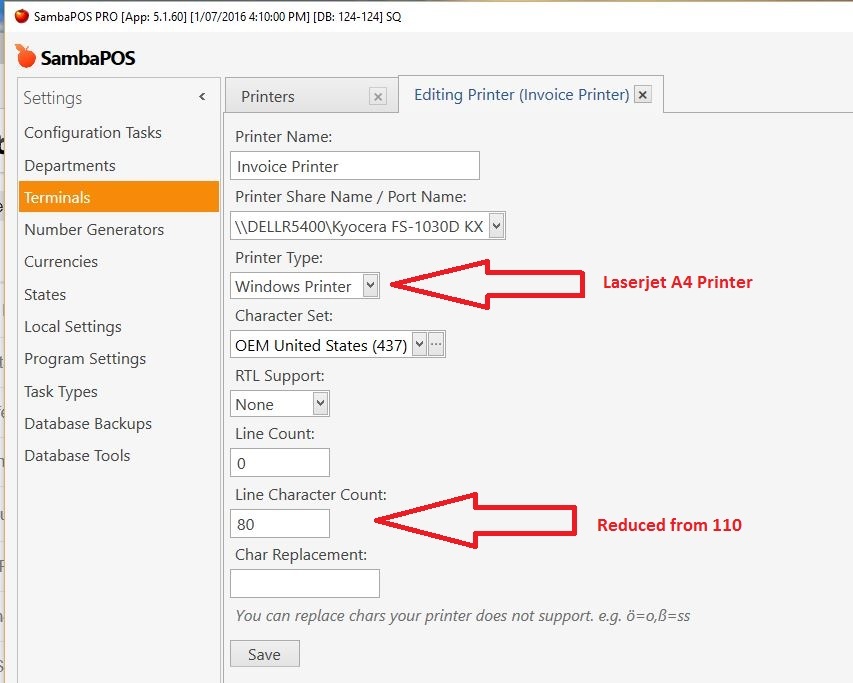Click the 'Printer Share Name / Port Name:' label
Image resolution: width=853 pixels, height=683 pixels.
pyautogui.click(x=351, y=196)
